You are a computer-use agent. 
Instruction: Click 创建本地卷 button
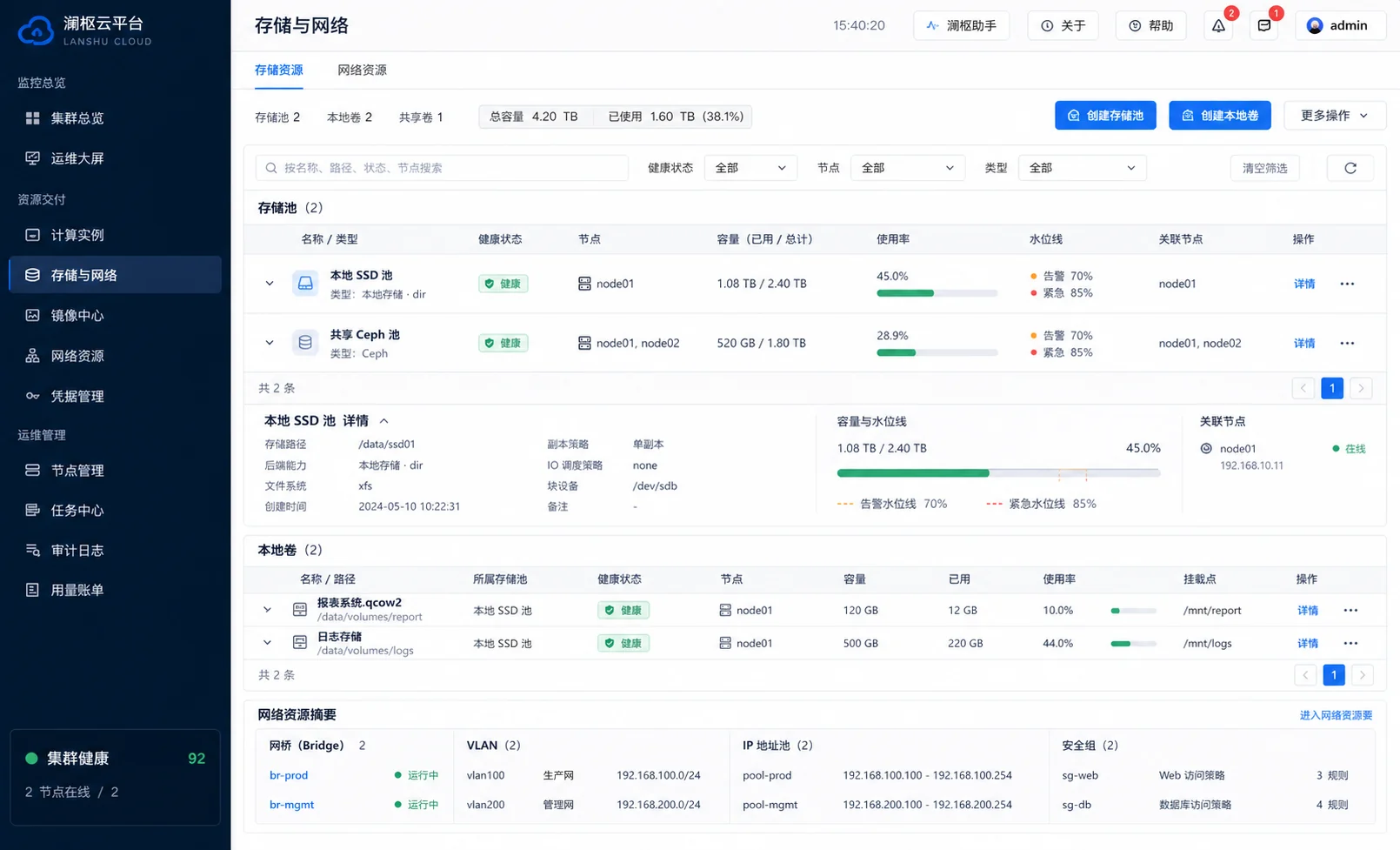coord(1220,116)
